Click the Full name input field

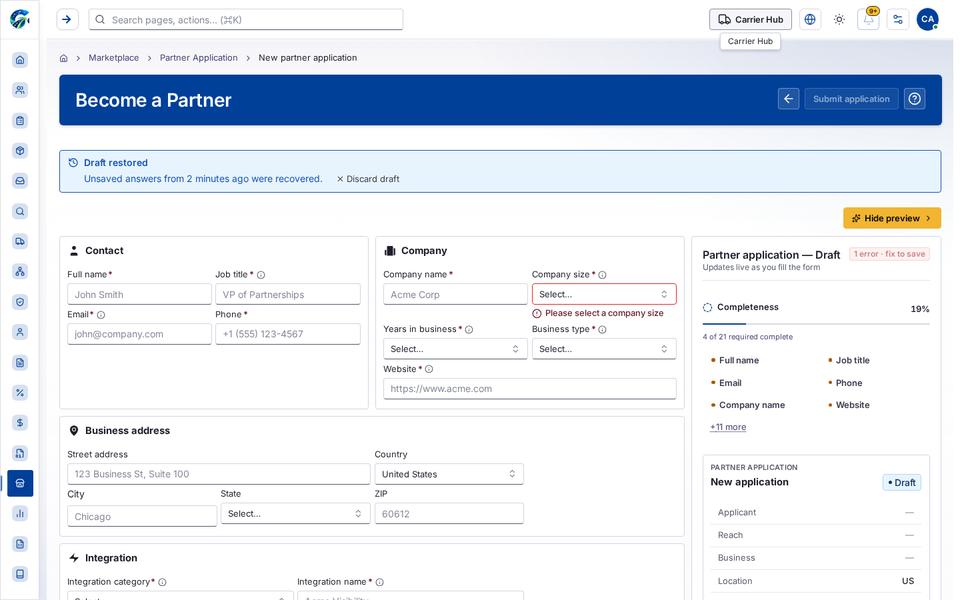[139, 294]
